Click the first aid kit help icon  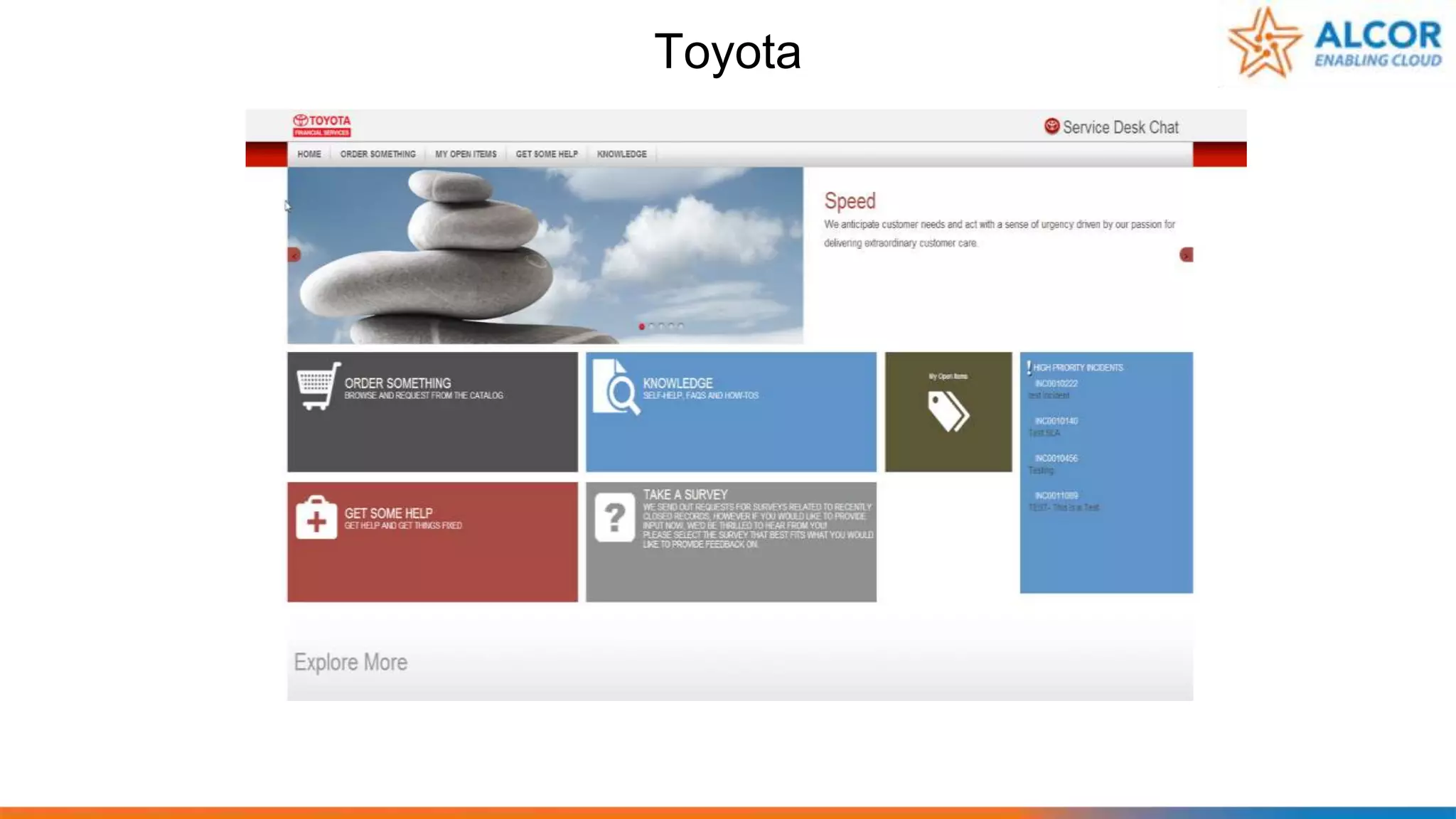coord(316,518)
